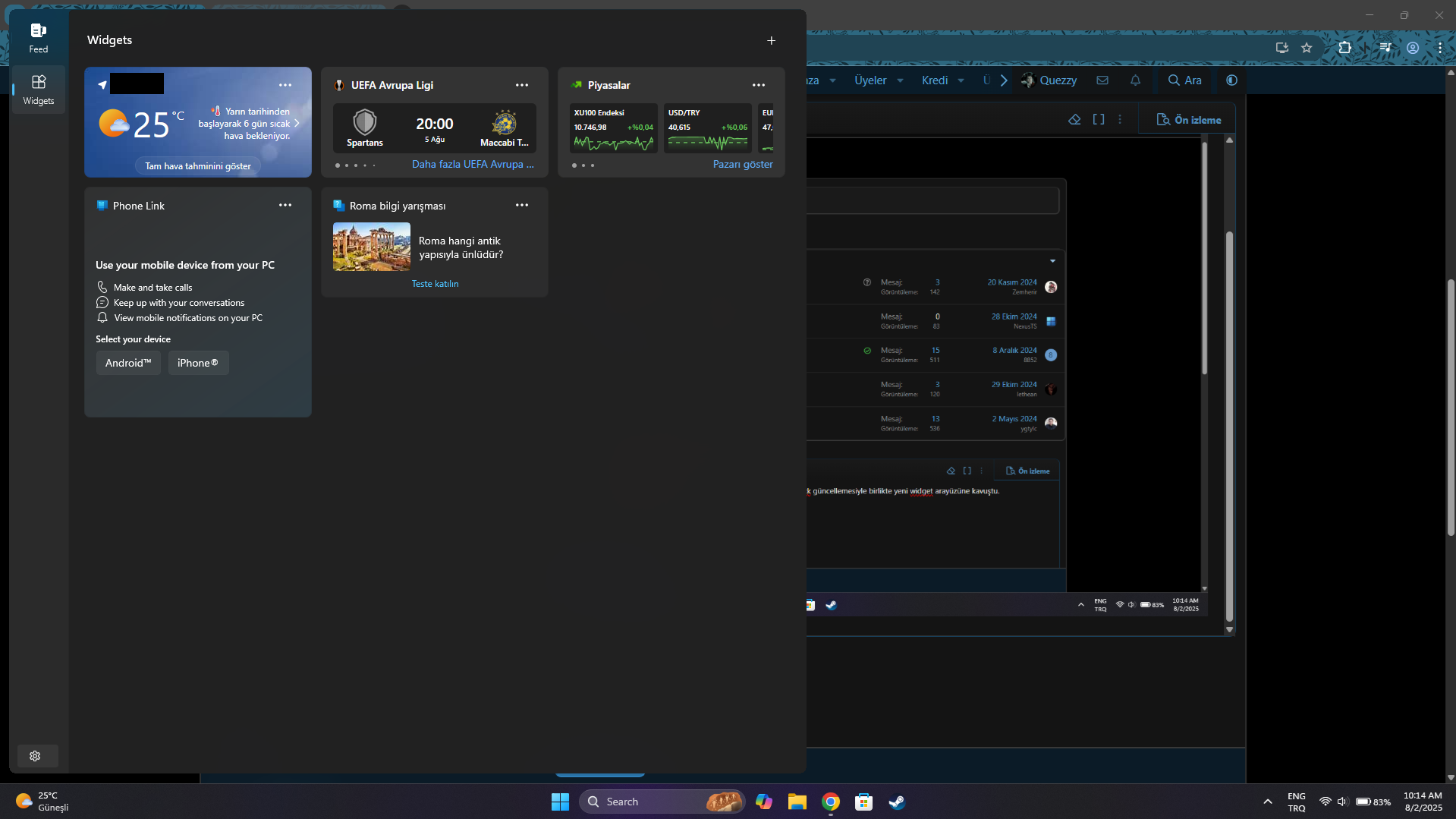Expand the embedded forum list dropdown arrow

tap(1052, 261)
